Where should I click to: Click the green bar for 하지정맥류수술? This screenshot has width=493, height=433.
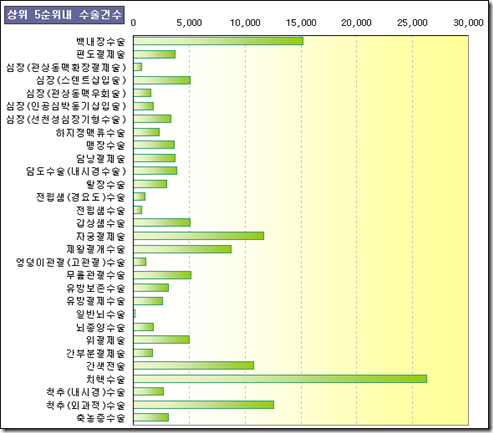[147, 132]
